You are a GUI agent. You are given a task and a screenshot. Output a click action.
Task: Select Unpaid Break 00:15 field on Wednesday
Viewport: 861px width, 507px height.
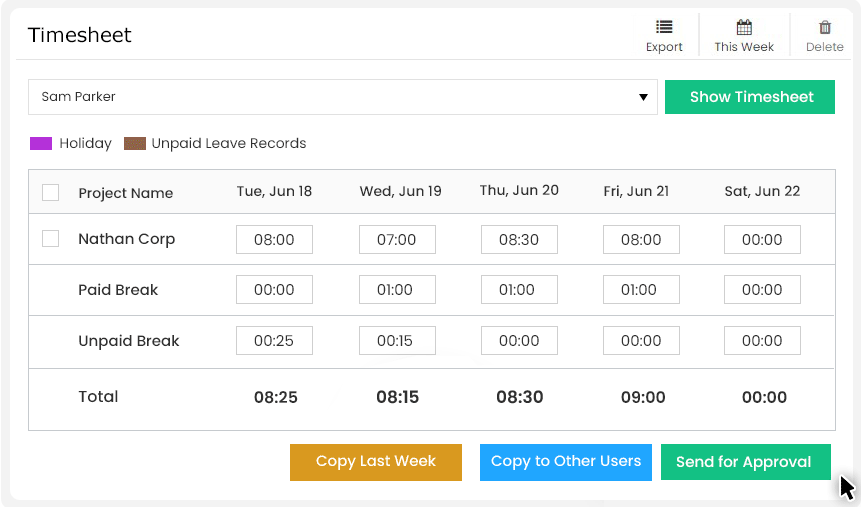(x=397, y=341)
